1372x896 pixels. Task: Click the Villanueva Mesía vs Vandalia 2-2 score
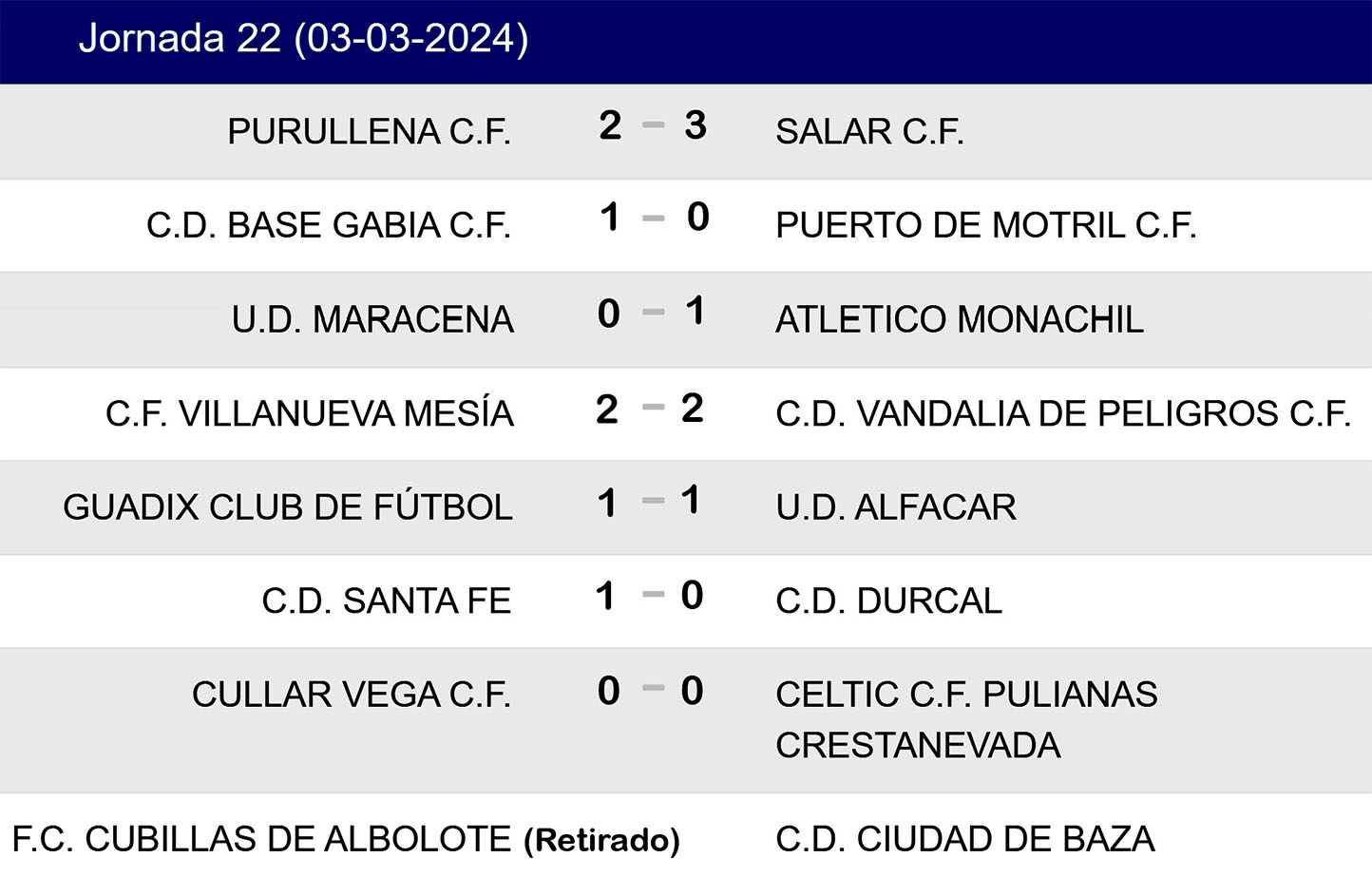point(651,409)
